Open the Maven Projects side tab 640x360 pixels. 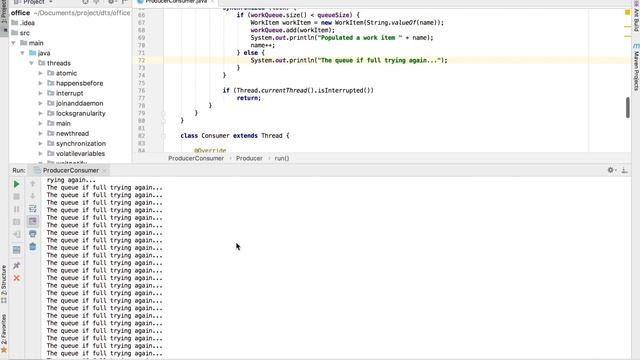tap(636, 67)
